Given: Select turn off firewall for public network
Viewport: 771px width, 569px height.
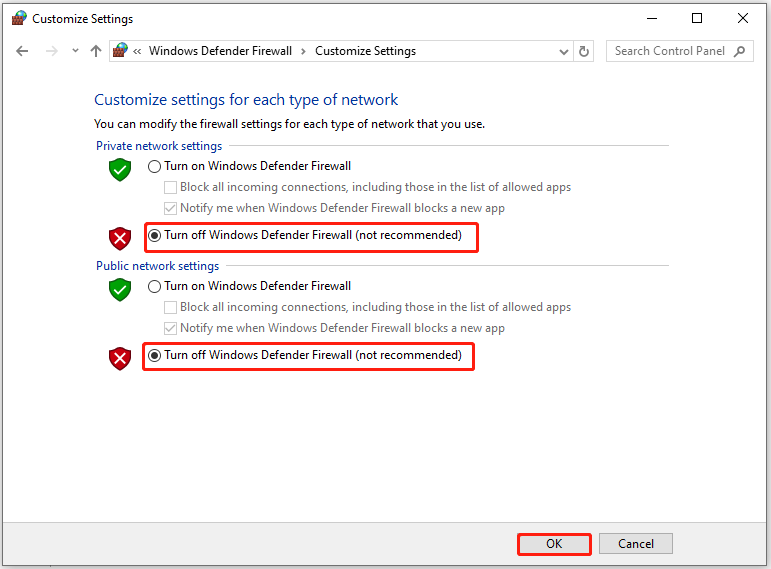Looking at the screenshot, I should click(x=154, y=355).
